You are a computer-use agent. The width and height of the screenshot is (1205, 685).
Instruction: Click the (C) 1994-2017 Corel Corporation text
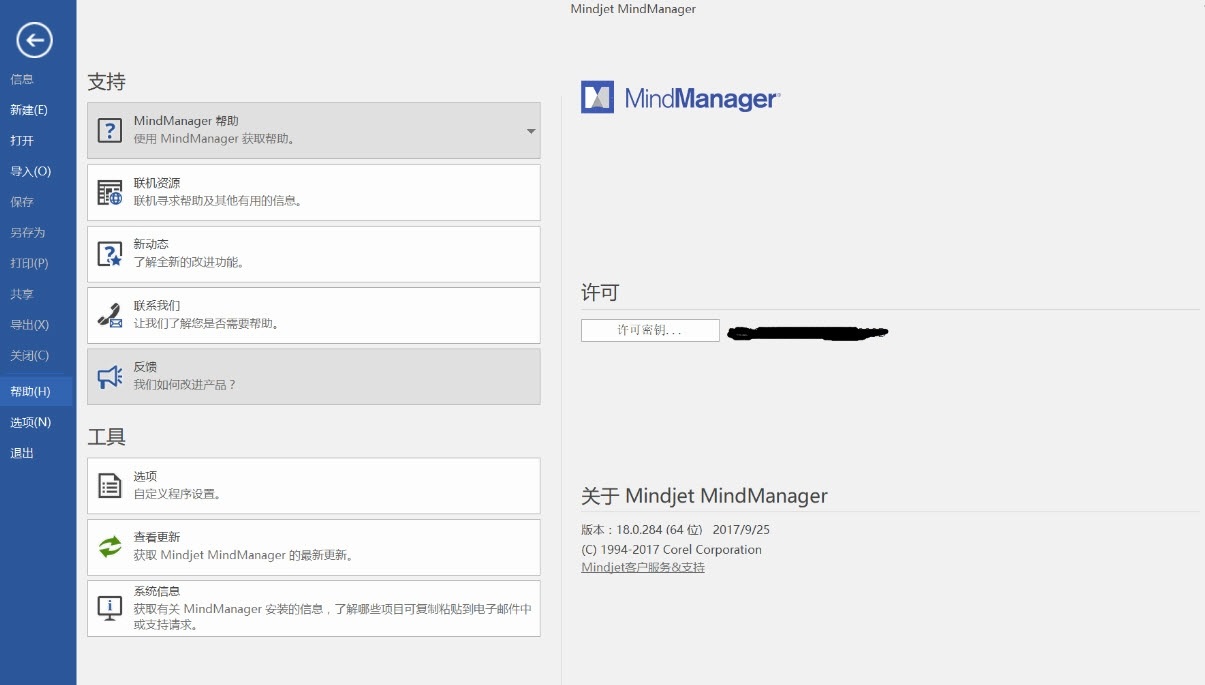671,549
